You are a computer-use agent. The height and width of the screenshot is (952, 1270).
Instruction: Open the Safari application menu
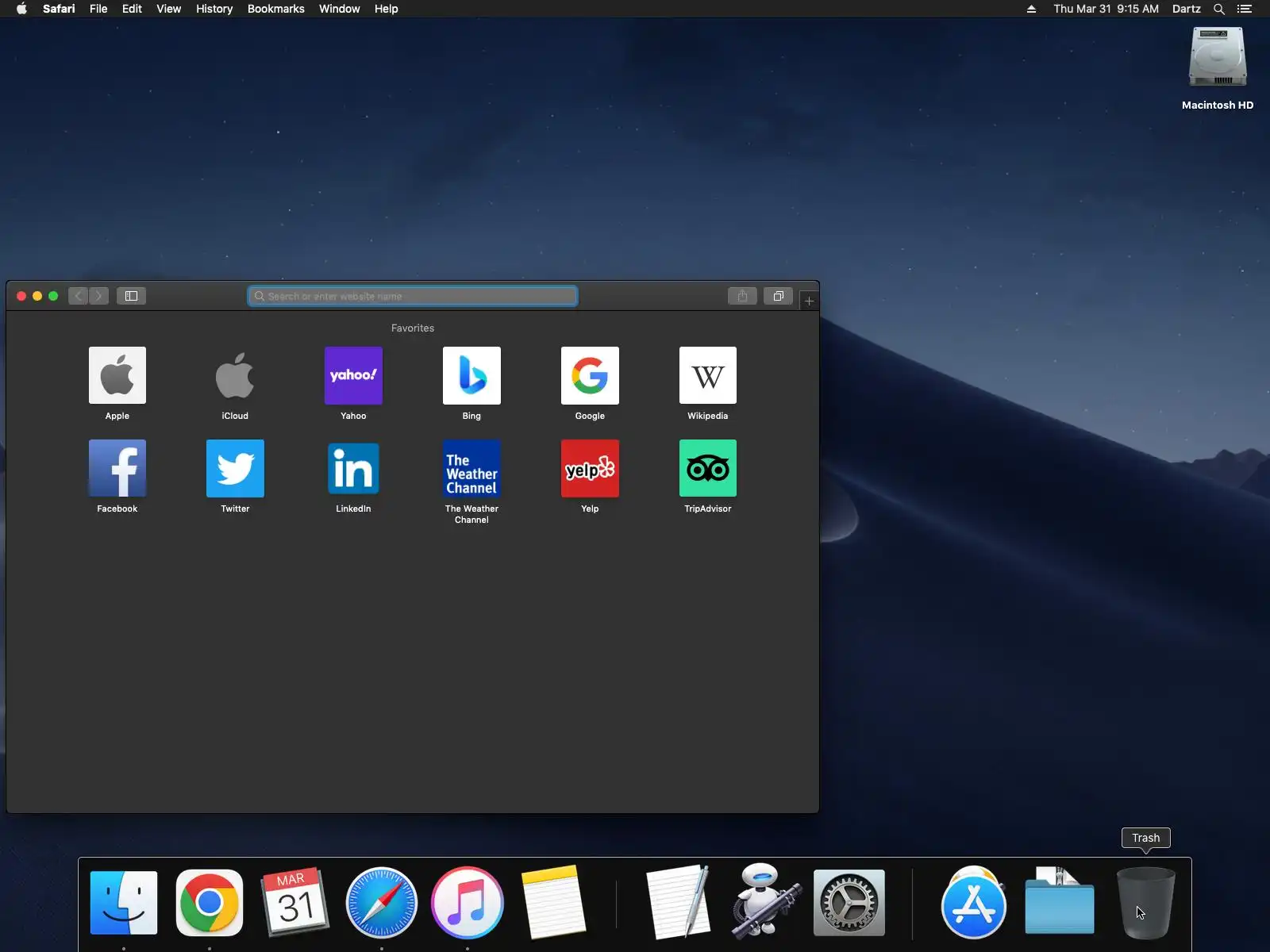pyautogui.click(x=59, y=9)
